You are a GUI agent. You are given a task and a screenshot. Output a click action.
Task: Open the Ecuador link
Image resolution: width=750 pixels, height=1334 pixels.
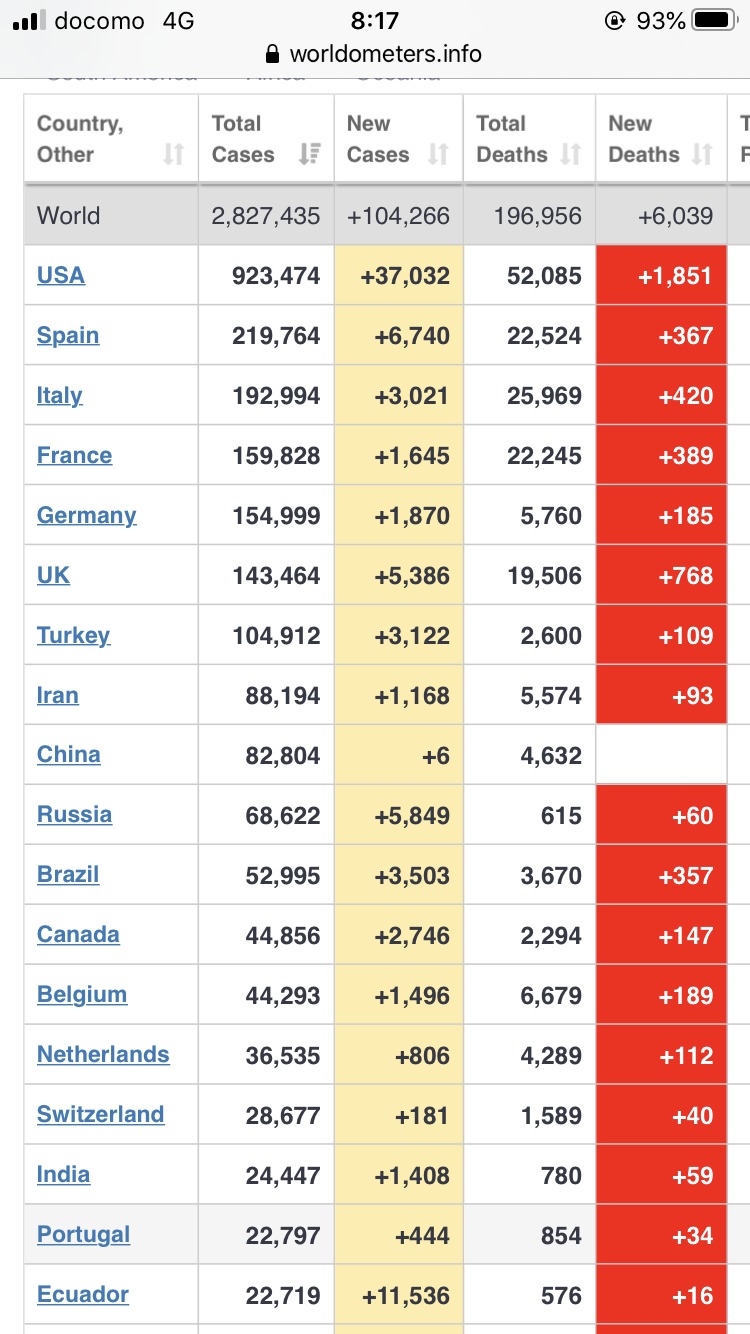point(83,1294)
